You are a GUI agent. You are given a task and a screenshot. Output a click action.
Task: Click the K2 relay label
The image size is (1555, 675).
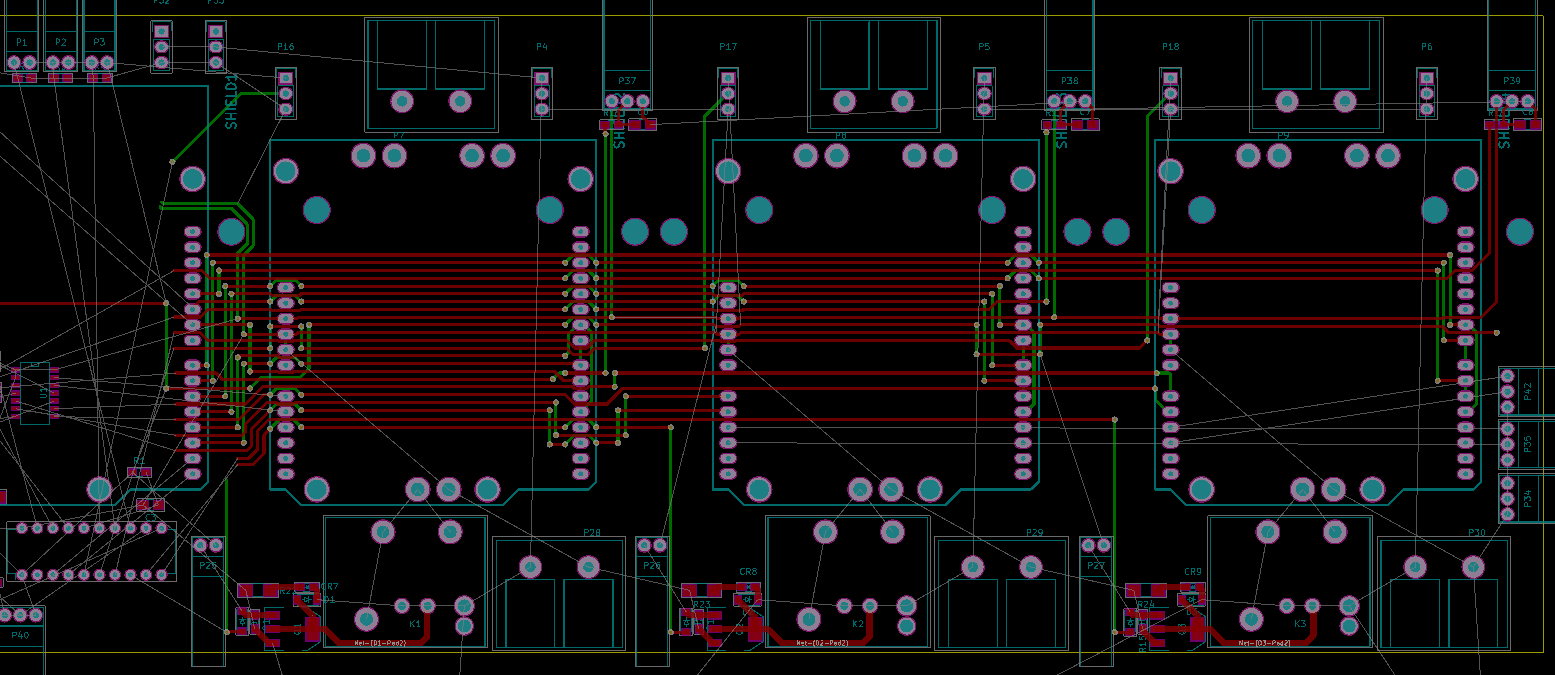pyautogui.click(x=858, y=623)
